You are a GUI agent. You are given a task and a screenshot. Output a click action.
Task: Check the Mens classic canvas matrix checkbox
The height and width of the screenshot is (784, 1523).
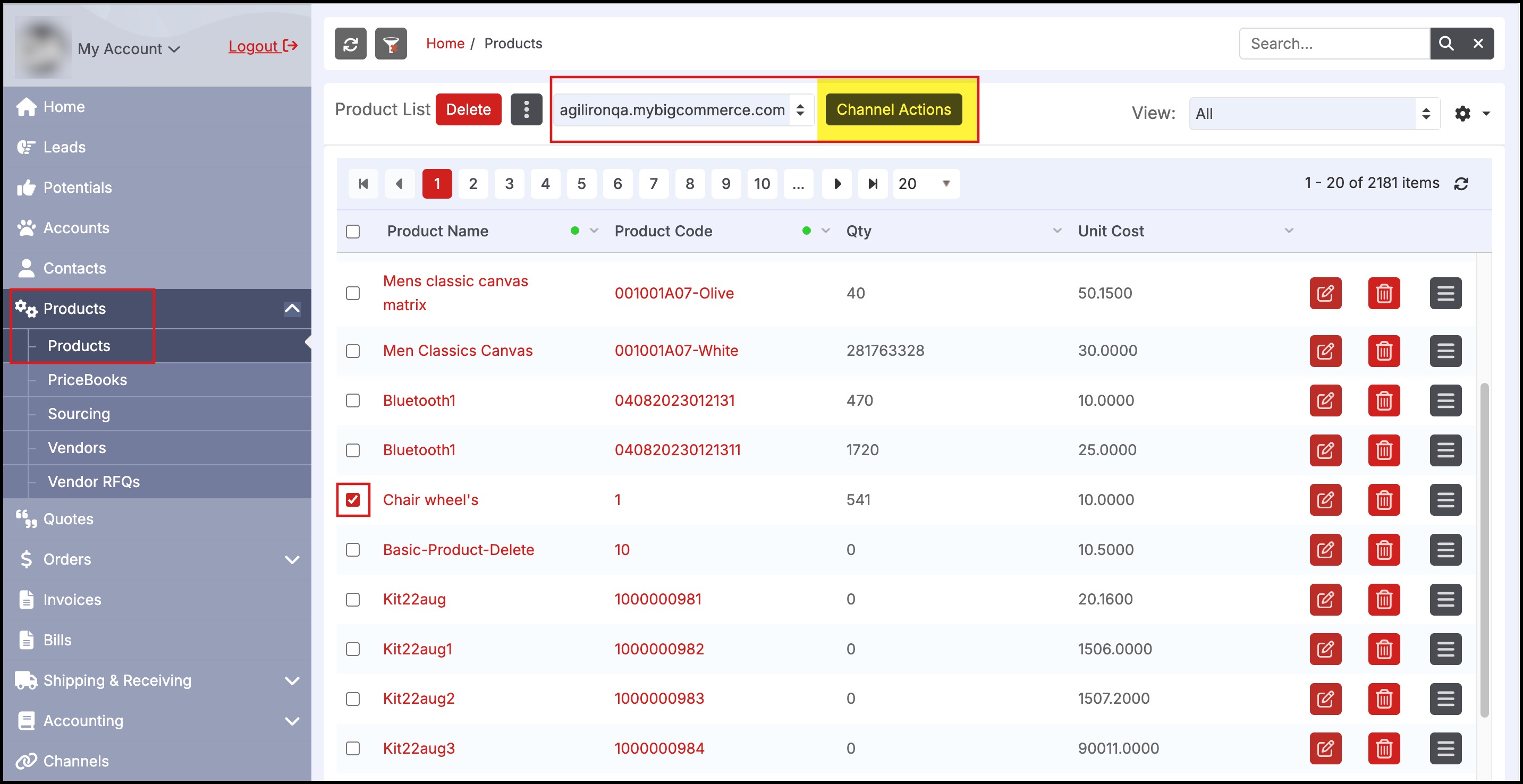coord(353,293)
